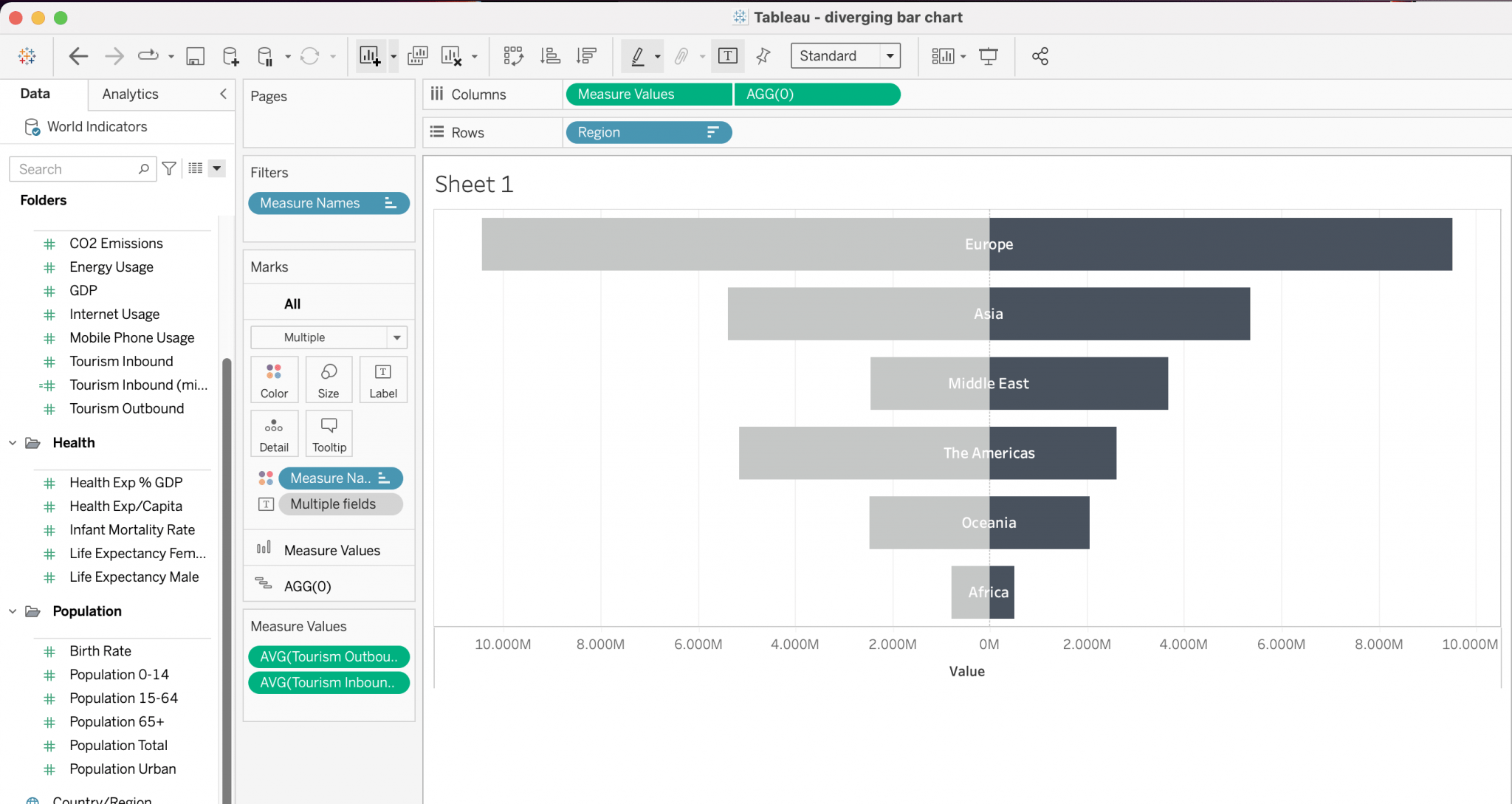Click the AVG(Tourism Outbound) green pill
Viewport: 1512px width, 804px height.
[329, 656]
